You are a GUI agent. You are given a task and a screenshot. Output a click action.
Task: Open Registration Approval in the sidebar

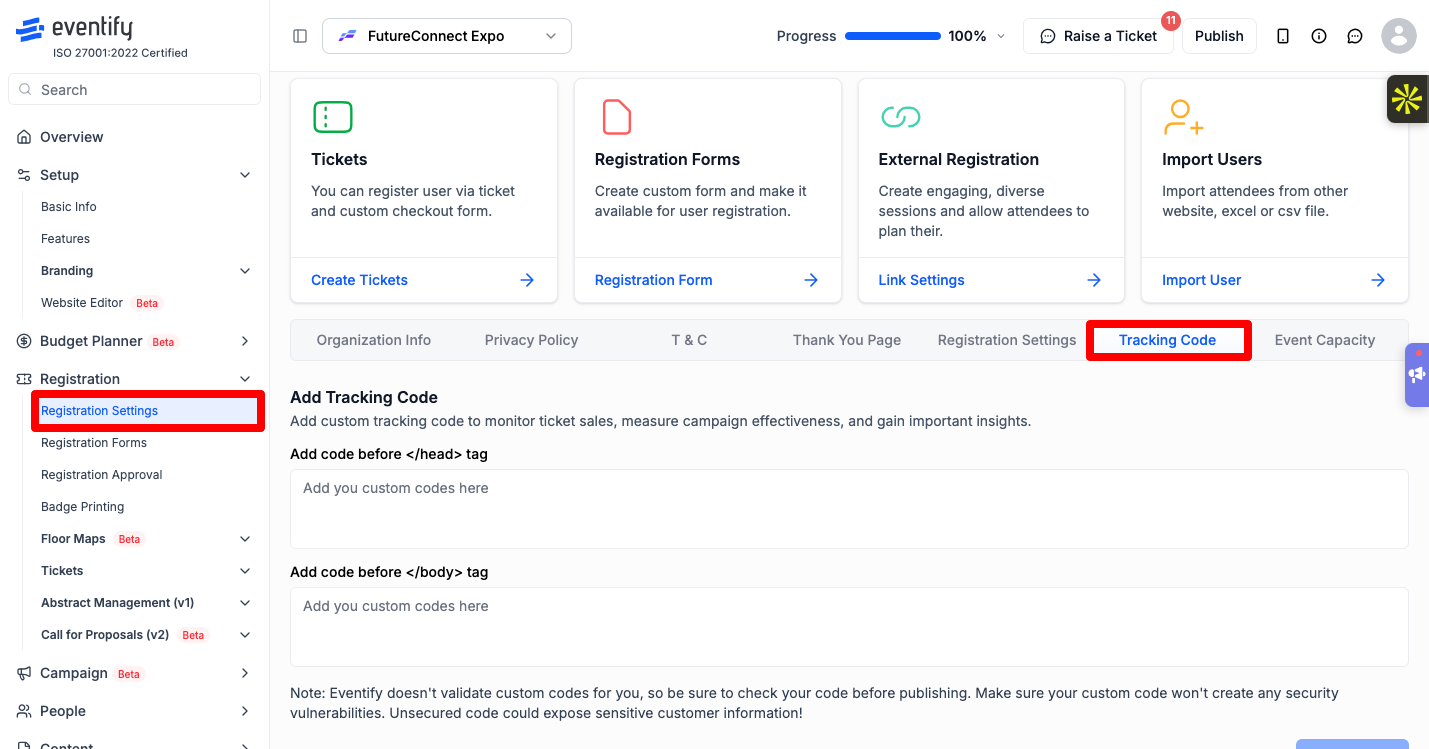[x=102, y=475]
